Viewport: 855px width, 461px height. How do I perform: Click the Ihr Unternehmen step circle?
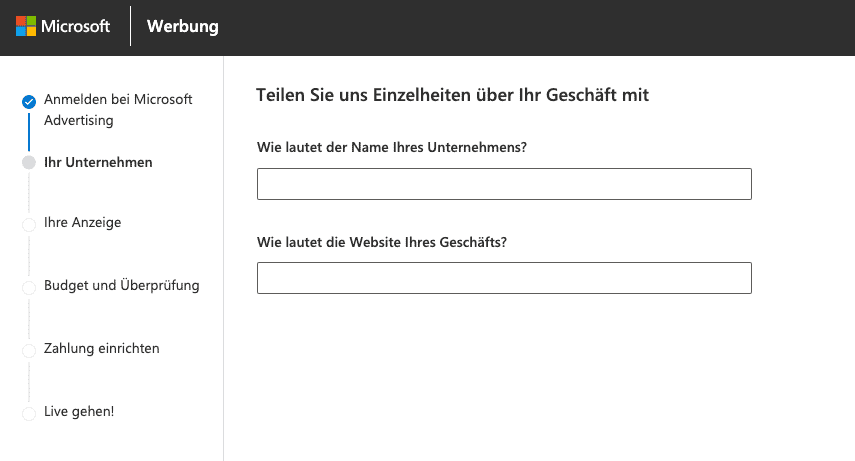pos(29,163)
